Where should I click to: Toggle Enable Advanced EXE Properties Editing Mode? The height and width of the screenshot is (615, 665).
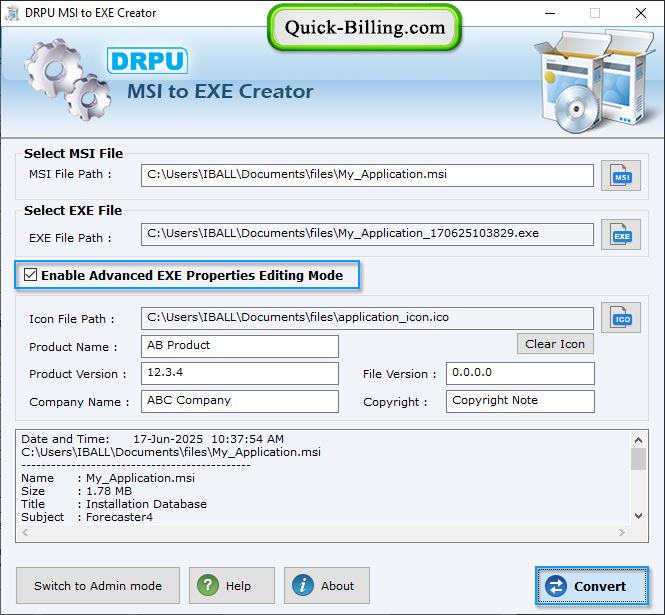pyautogui.click(x=31, y=275)
